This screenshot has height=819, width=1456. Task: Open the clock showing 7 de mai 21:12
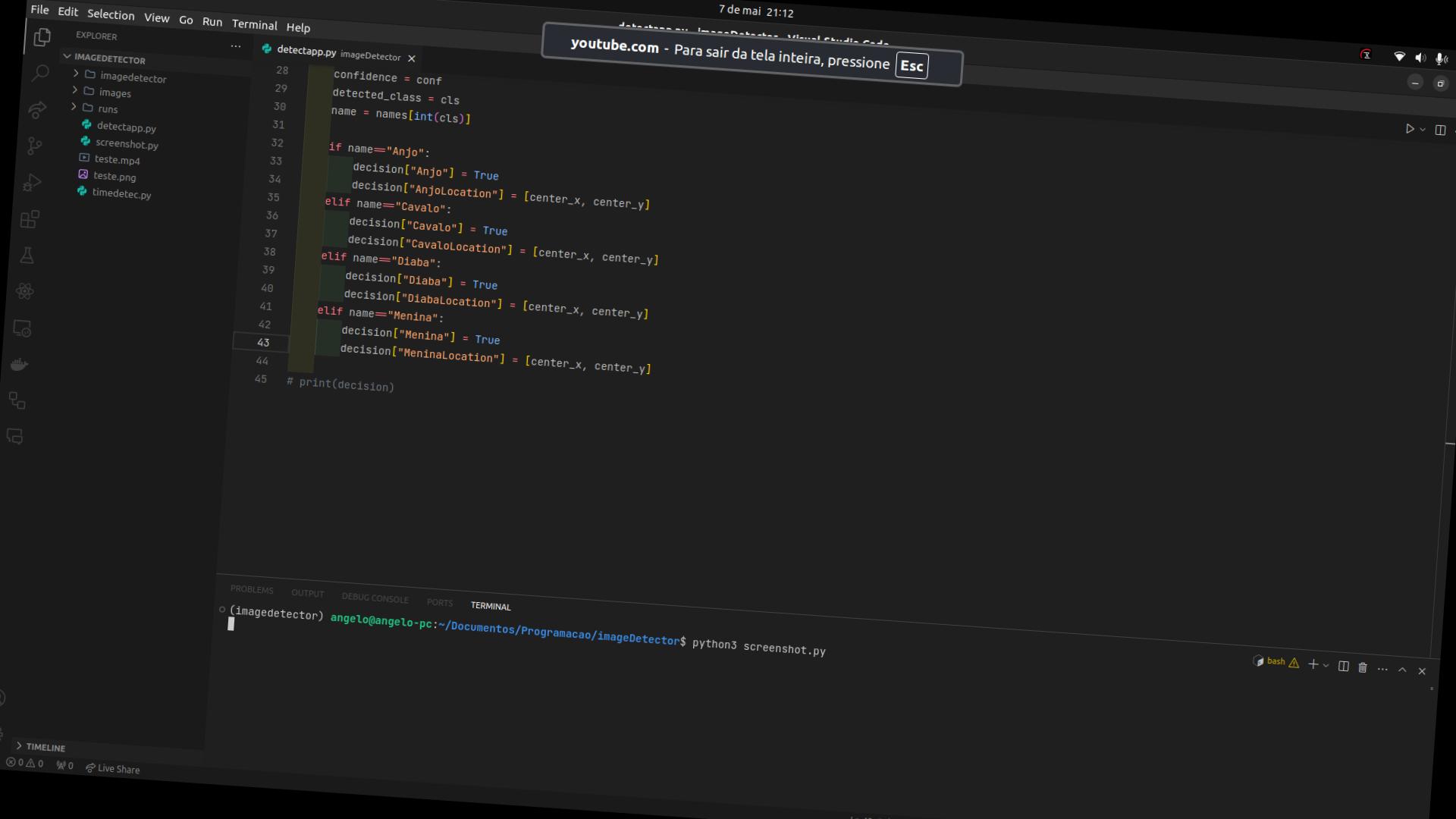[756, 11]
